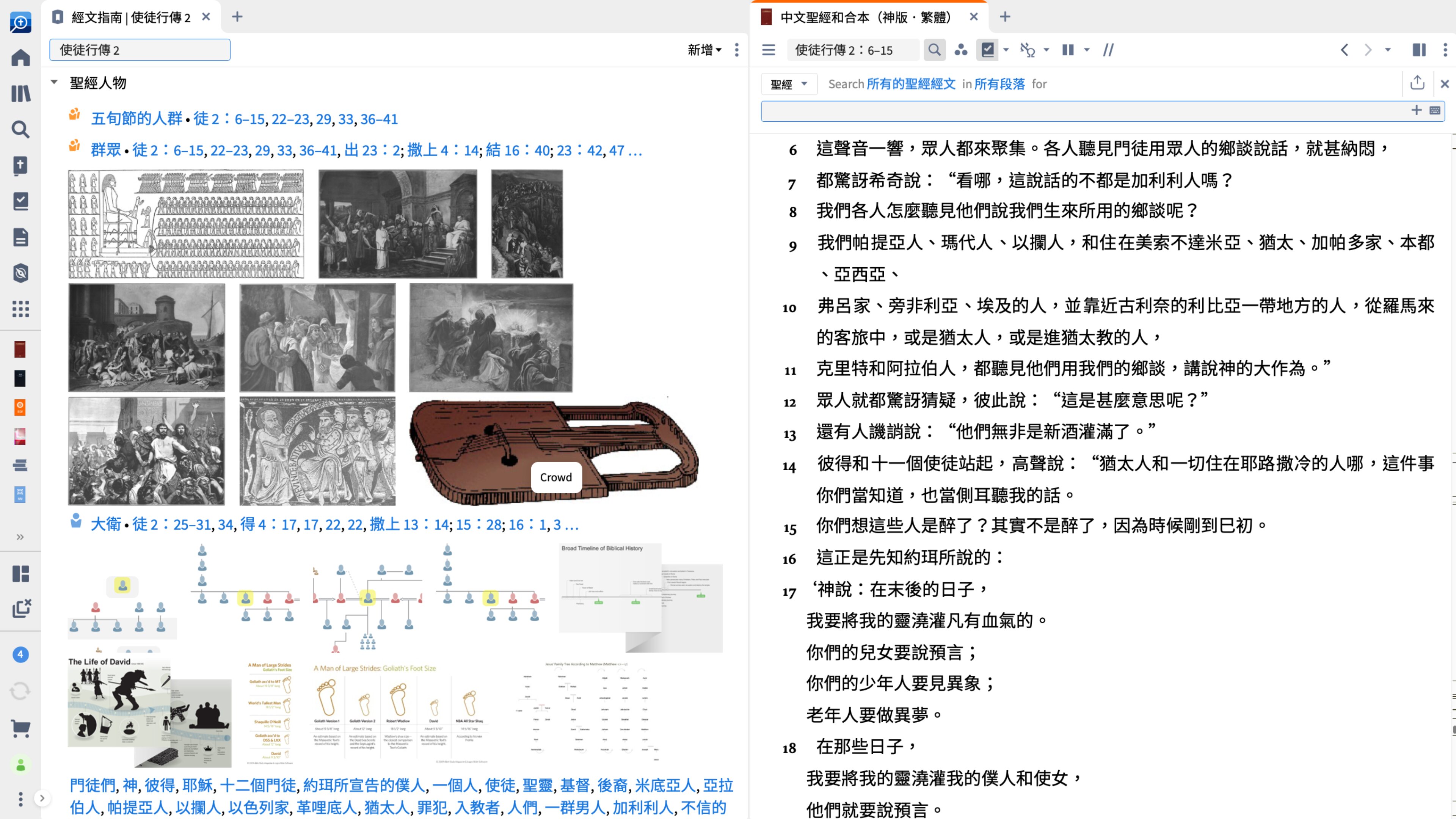Viewport: 1456px width, 819px height.
Task: Open the Bible panel kebab menu
Action: pos(1445,50)
